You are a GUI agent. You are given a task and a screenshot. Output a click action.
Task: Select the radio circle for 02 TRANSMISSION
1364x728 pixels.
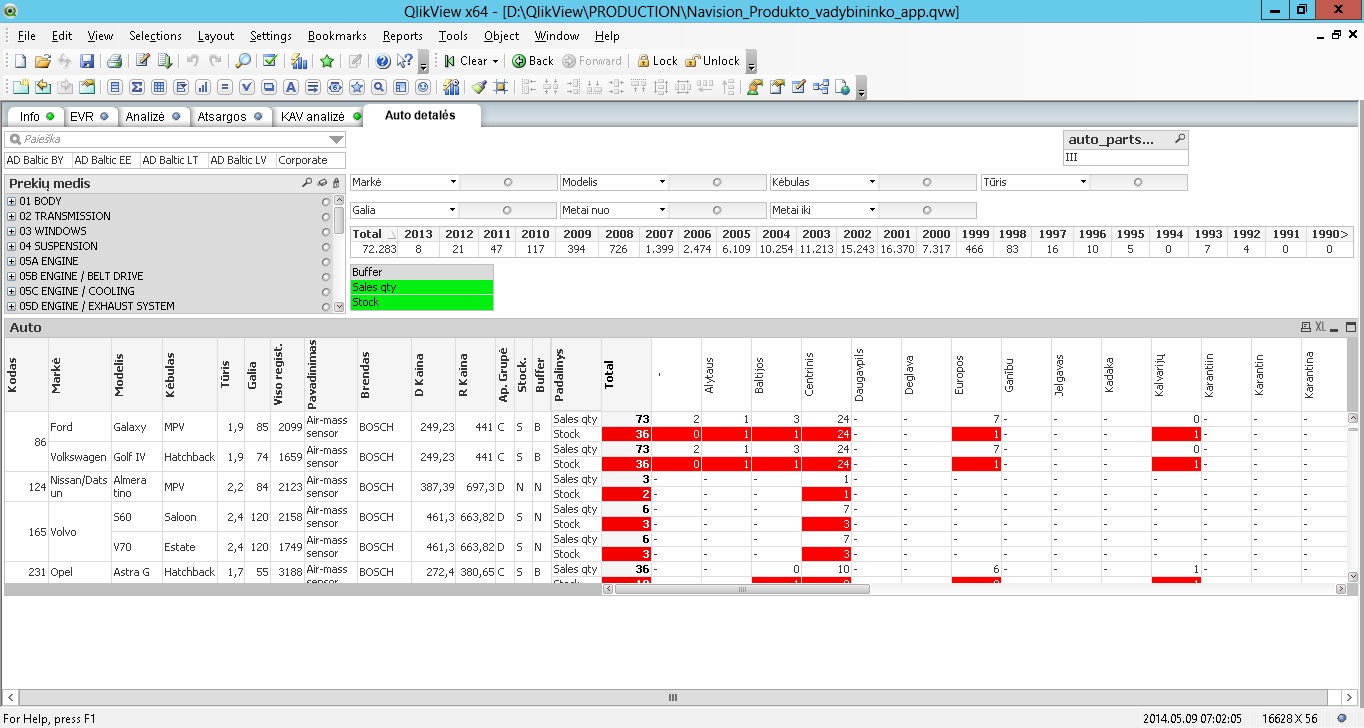pos(325,216)
